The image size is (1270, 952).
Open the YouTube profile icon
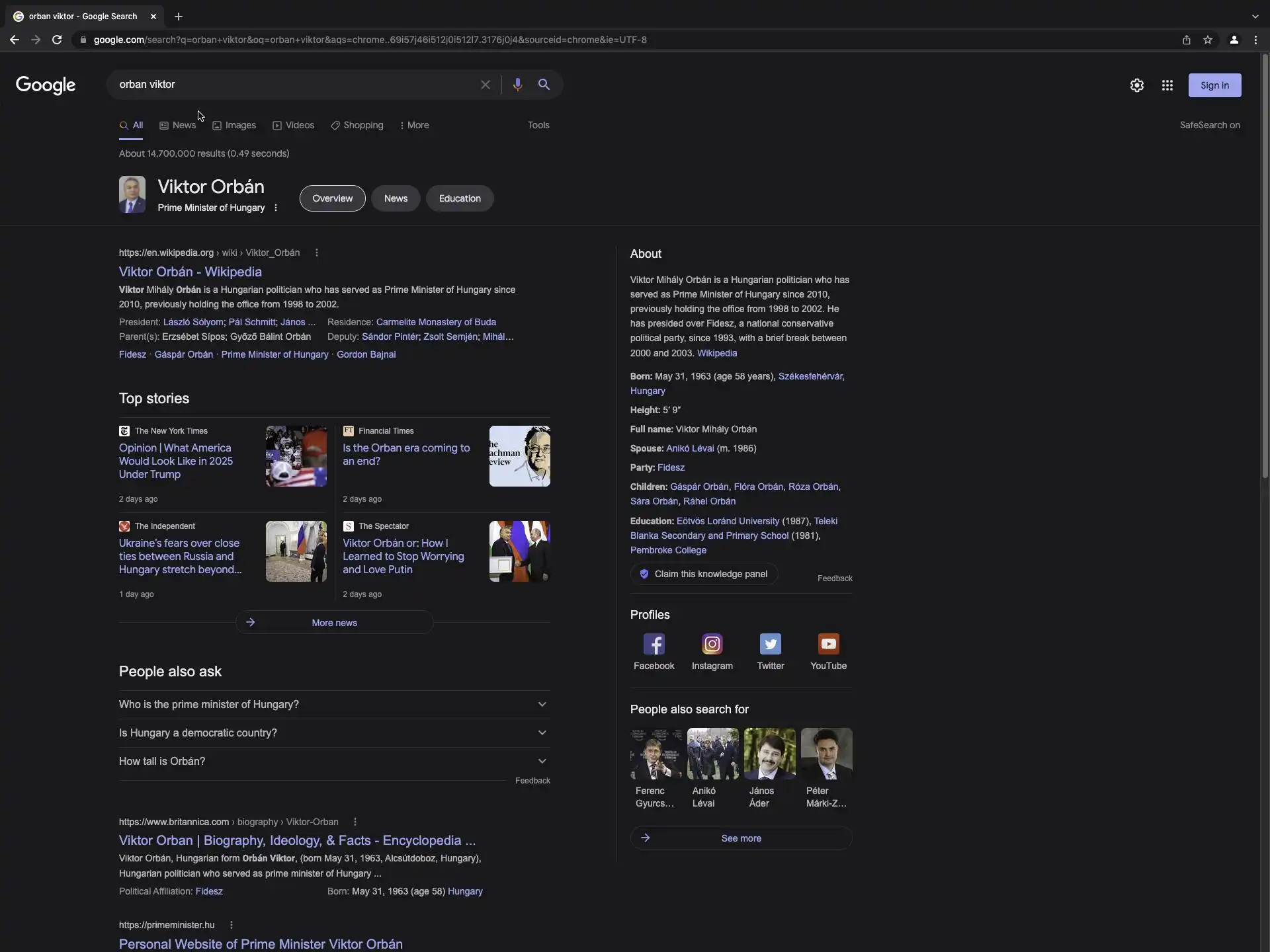pos(828,644)
